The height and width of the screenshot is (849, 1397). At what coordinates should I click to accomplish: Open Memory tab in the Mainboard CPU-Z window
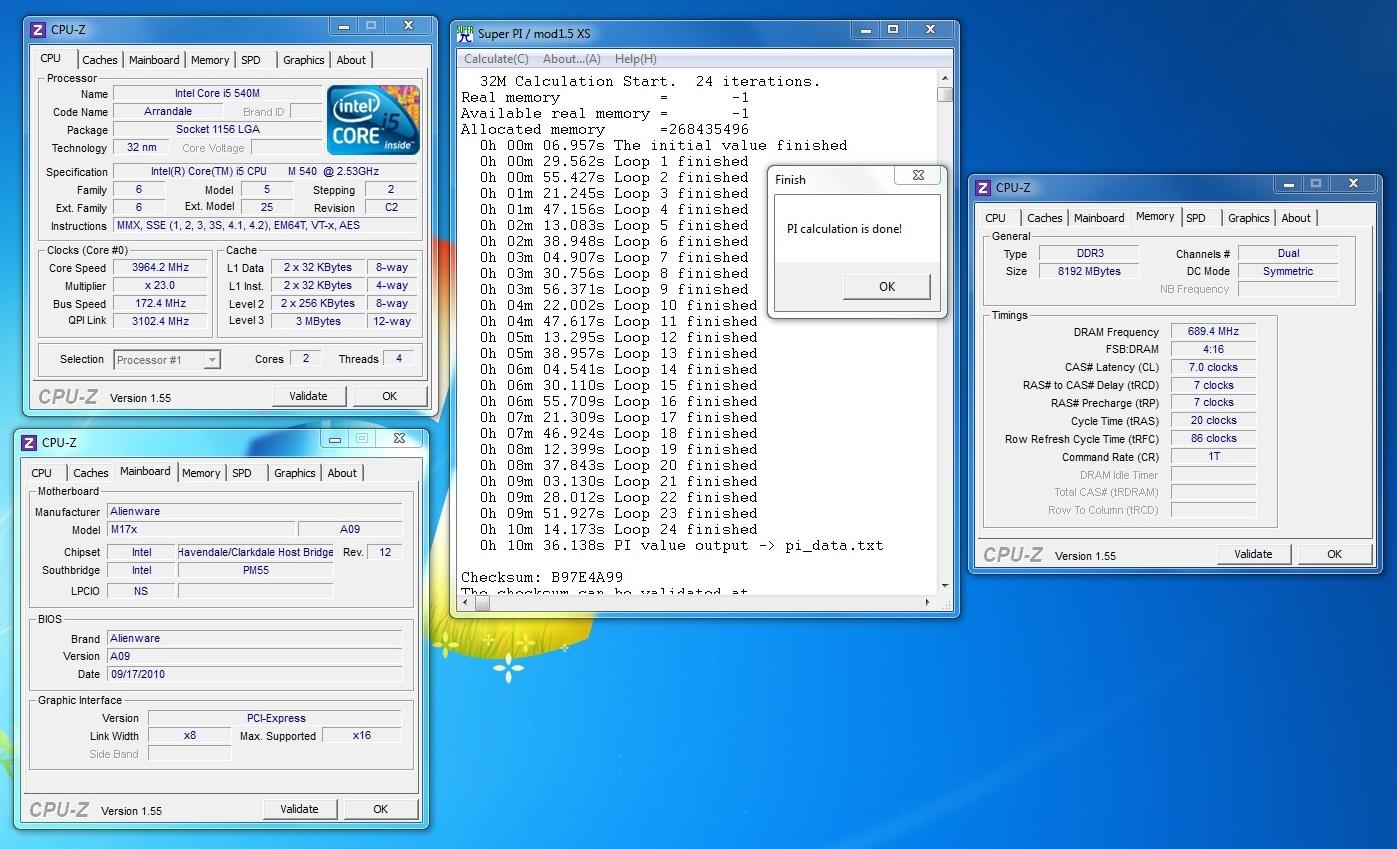[201, 473]
